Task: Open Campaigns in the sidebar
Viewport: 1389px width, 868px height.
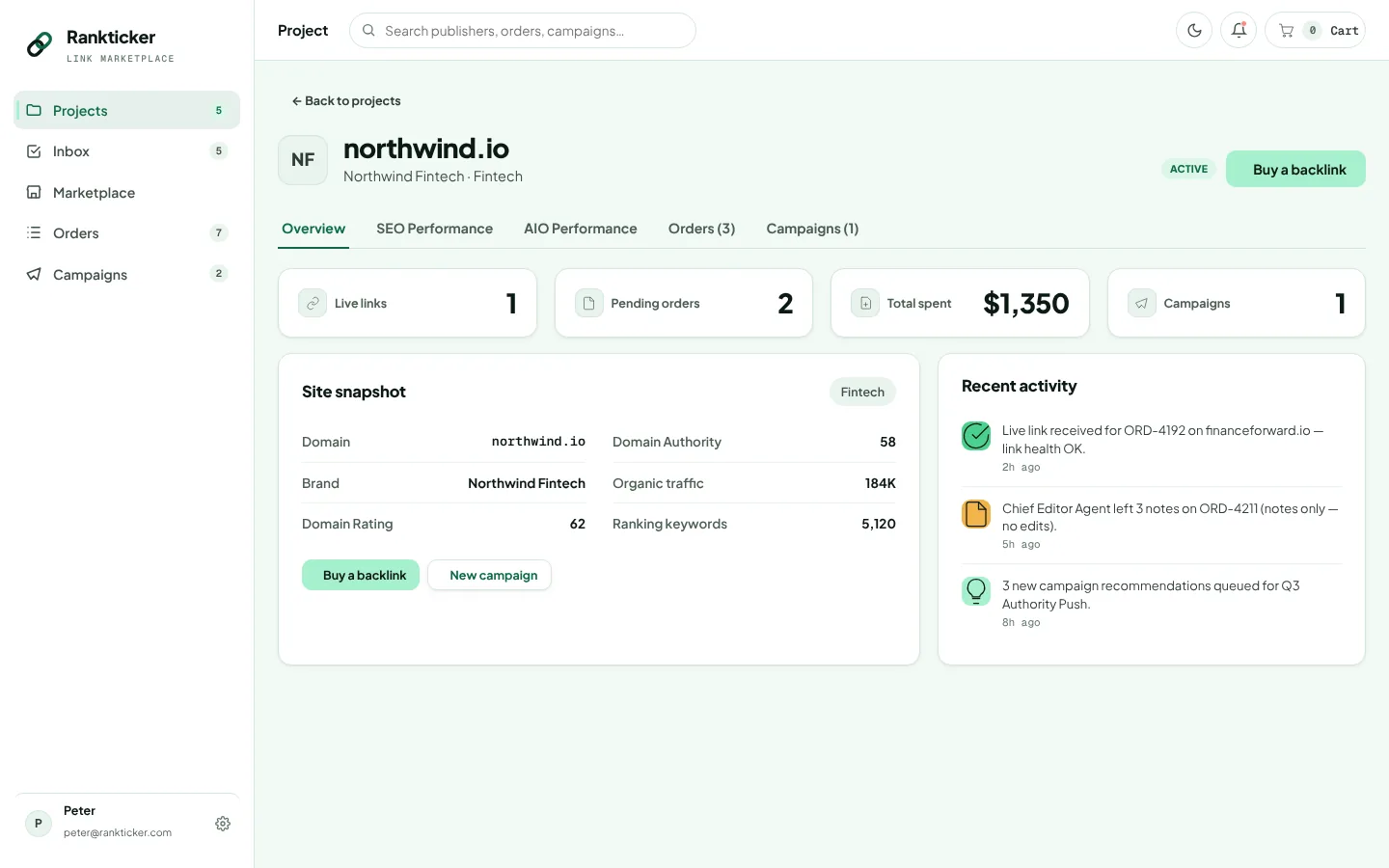Action: [x=127, y=274]
